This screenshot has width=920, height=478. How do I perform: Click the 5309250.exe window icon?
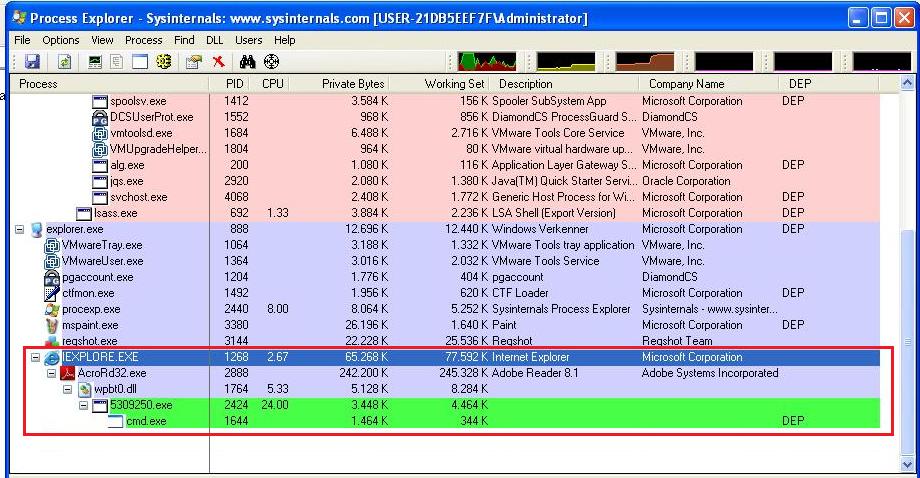pos(100,405)
